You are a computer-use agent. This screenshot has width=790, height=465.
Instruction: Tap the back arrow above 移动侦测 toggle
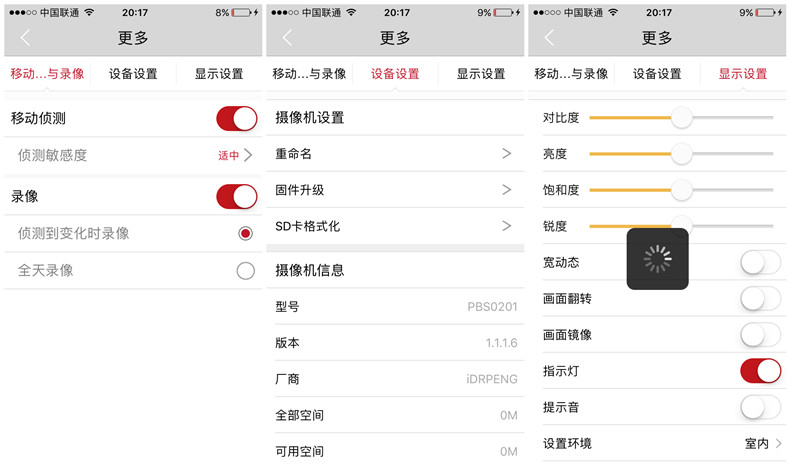point(25,38)
